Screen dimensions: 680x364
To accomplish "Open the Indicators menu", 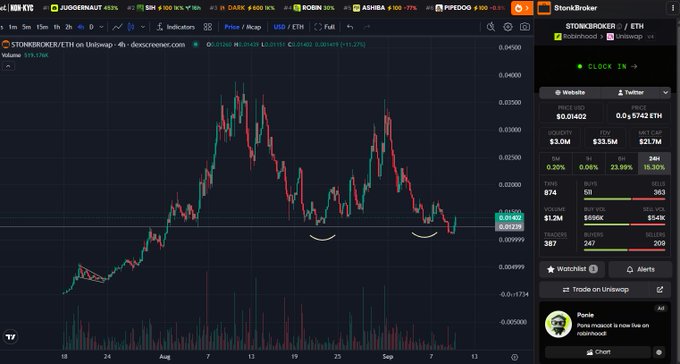I will click(x=176, y=27).
